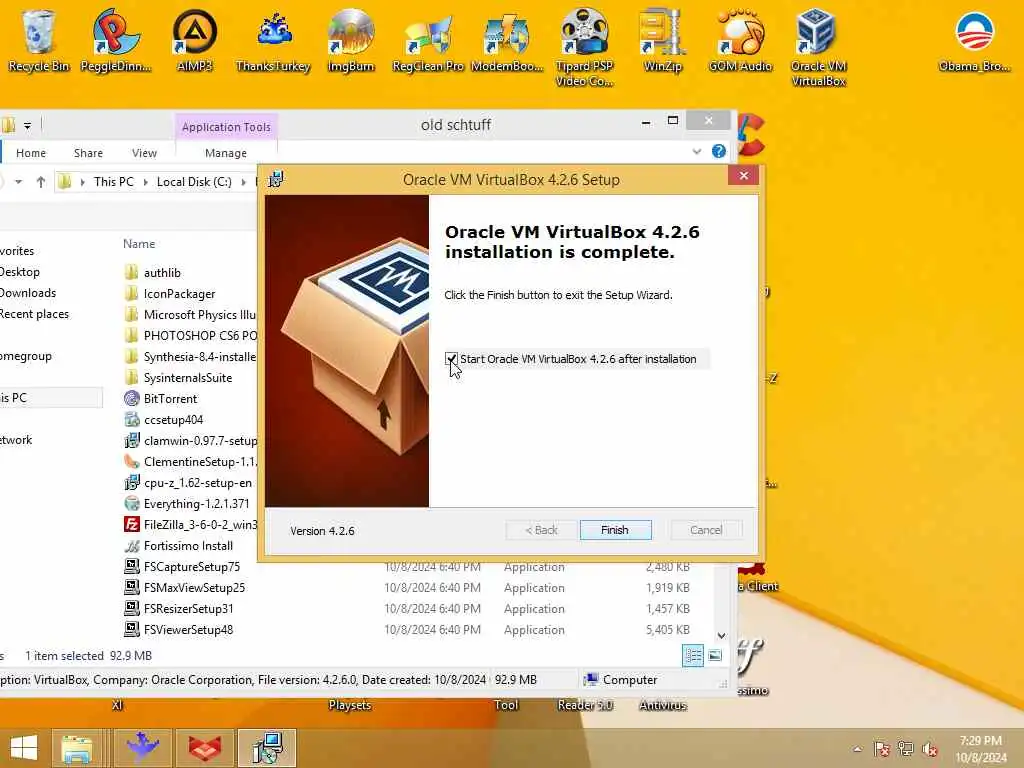Click This PC in the address bar
1024x768 pixels.
(114, 182)
